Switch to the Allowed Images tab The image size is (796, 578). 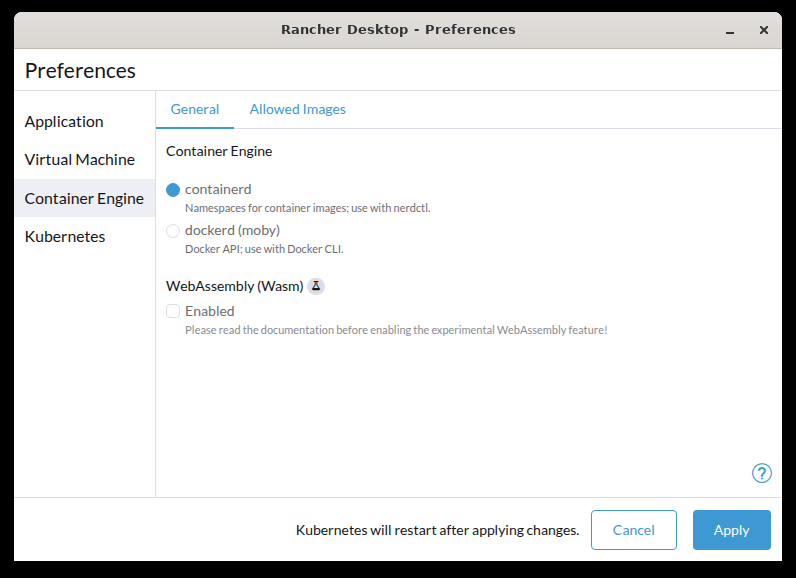pyautogui.click(x=297, y=109)
